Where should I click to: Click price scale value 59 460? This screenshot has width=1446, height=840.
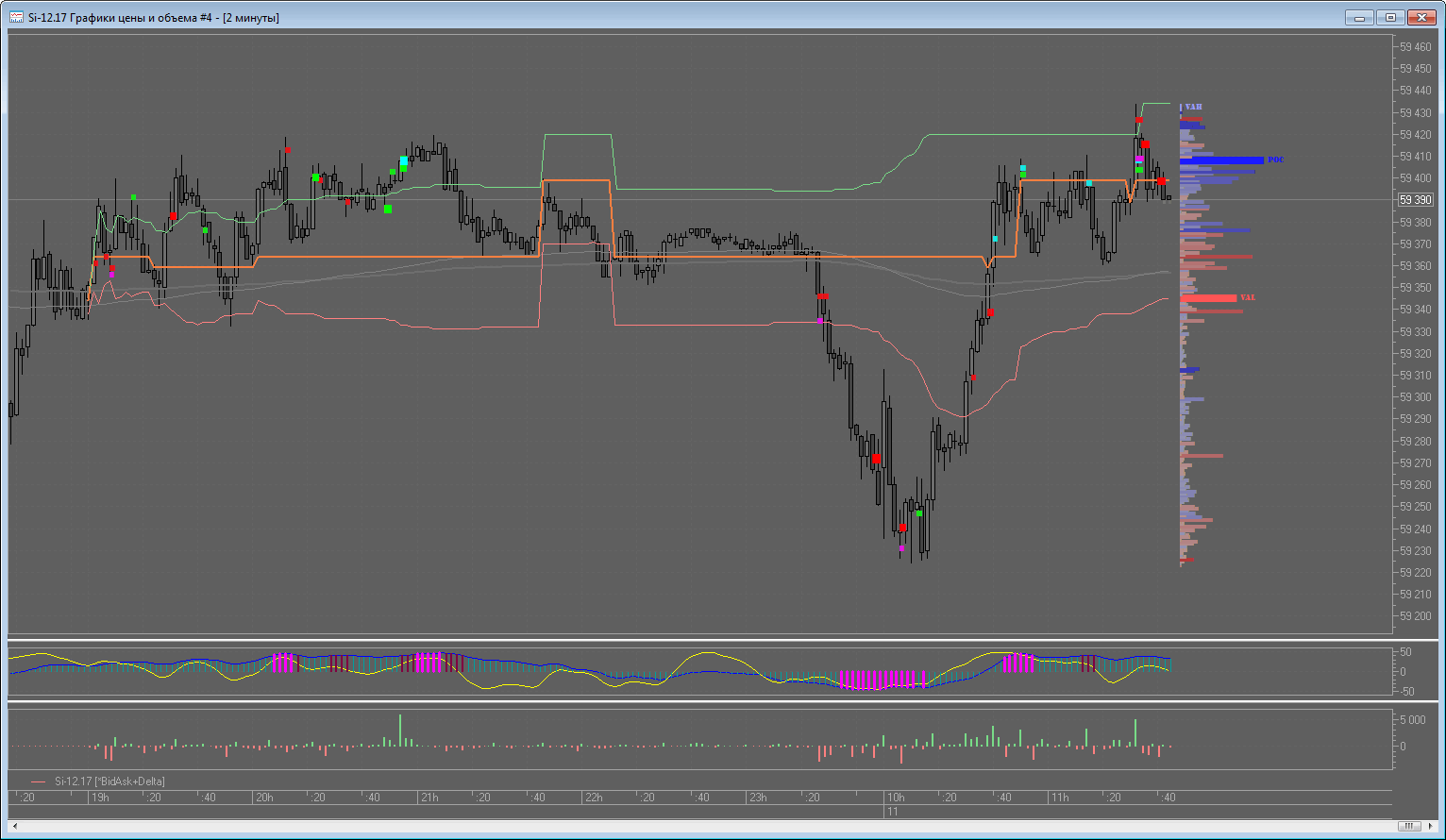(x=1415, y=47)
